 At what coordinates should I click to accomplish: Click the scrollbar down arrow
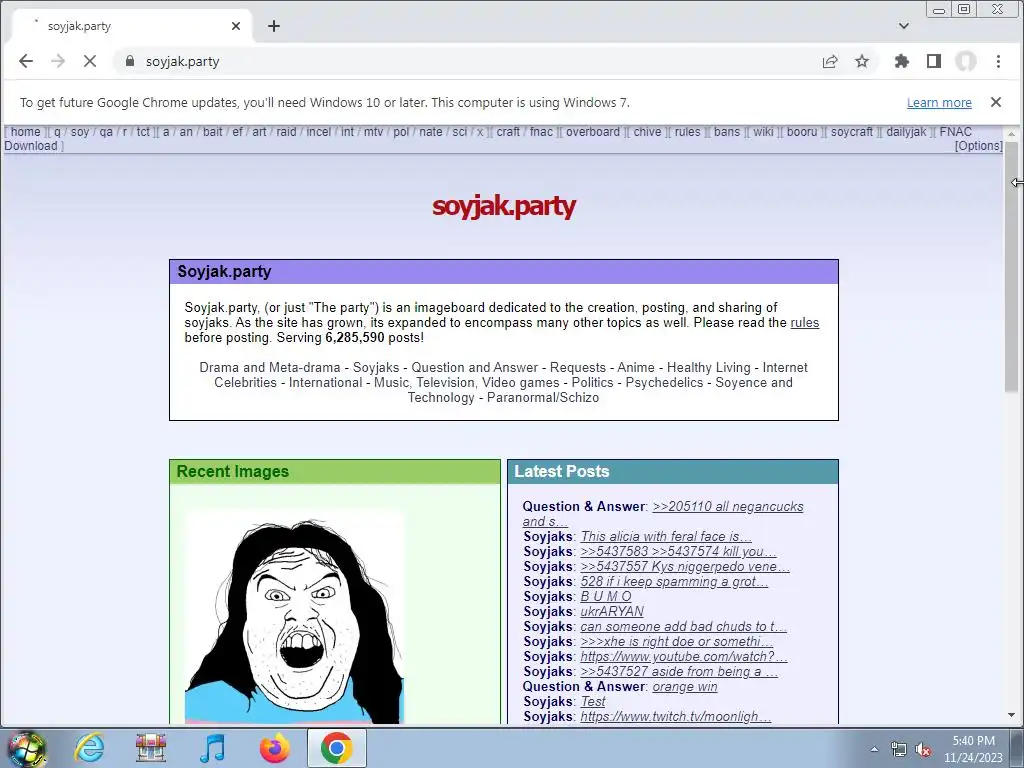tap(1012, 715)
